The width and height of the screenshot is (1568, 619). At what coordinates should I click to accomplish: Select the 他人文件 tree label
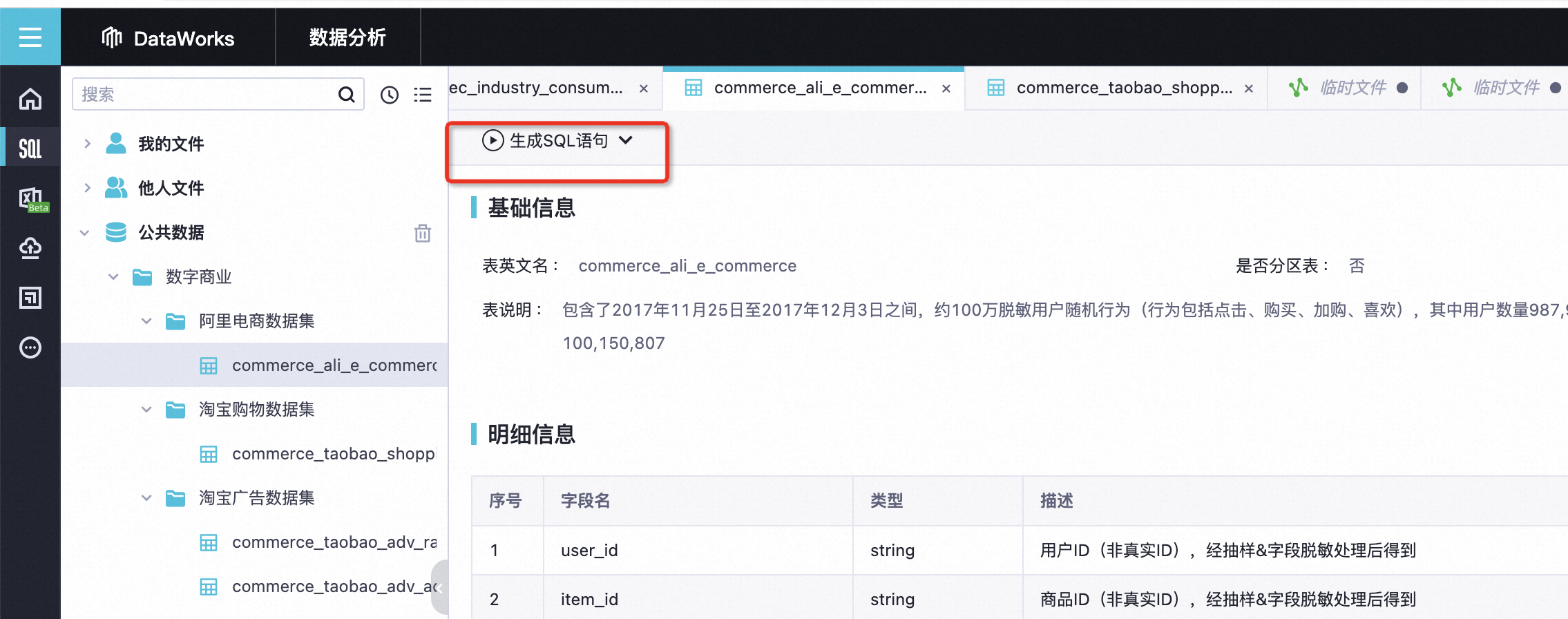[x=171, y=189]
